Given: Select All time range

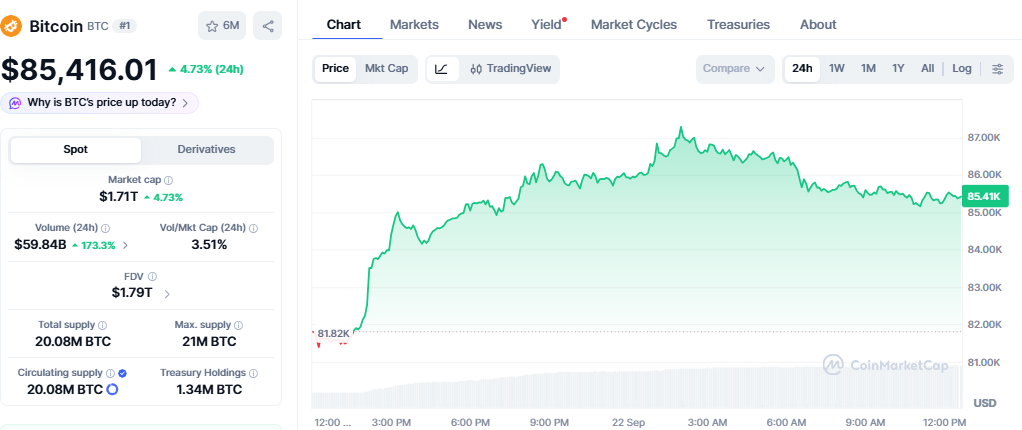Looking at the screenshot, I should click(927, 69).
